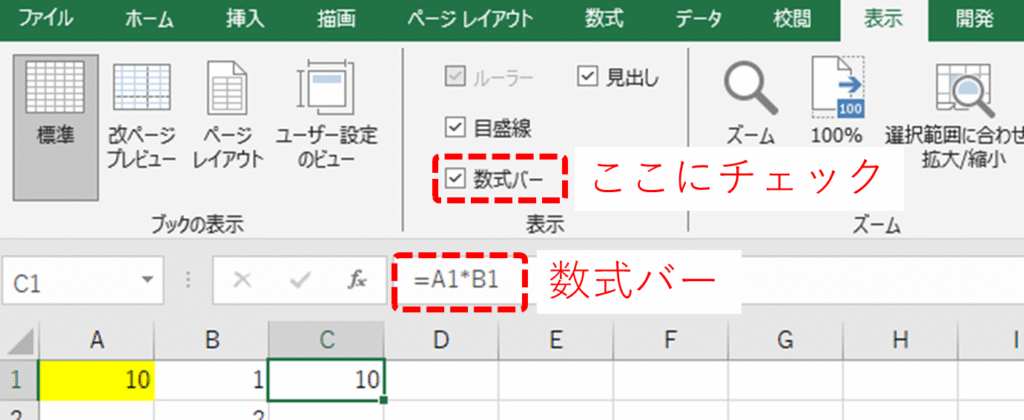Image resolution: width=1024 pixels, height=420 pixels.
Task: Uncheck the 目盛線 gridlines checkbox
Action: point(455,127)
